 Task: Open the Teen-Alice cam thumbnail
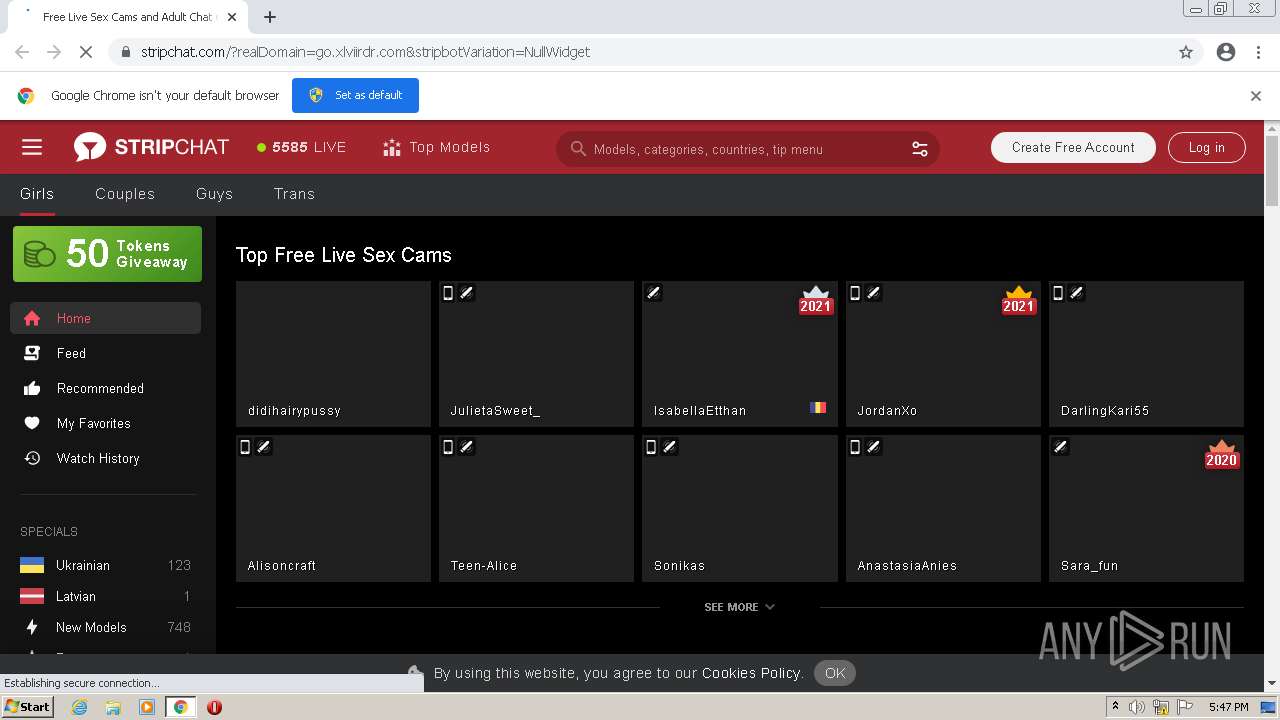coord(536,508)
